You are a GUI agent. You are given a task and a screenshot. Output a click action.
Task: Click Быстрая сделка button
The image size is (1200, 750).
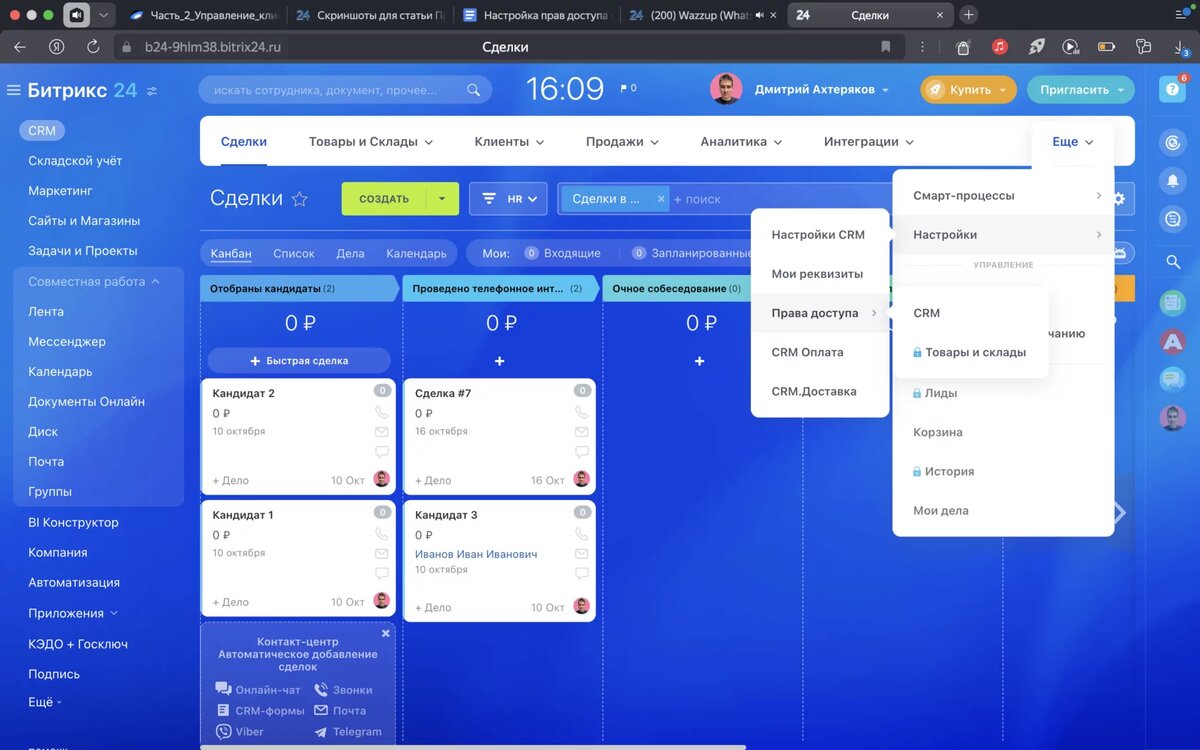coord(299,360)
